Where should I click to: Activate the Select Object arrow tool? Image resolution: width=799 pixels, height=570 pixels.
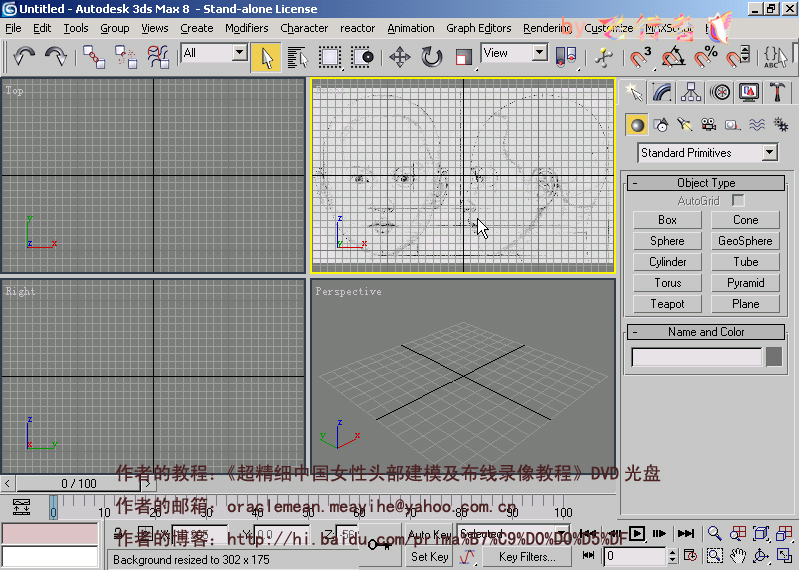(265, 57)
